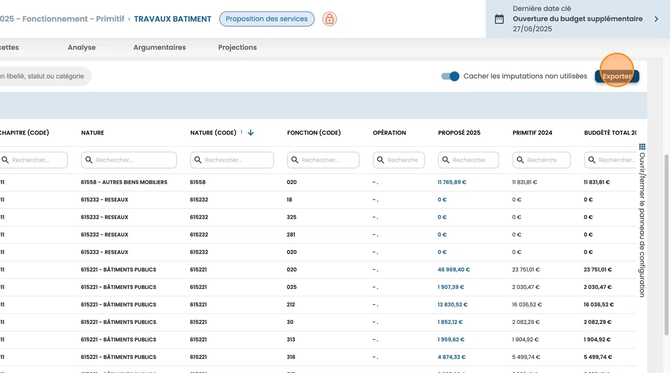Viewport: 670px width, 373px height.
Task: Click the orange lock icon
Action: click(x=329, y=19)
